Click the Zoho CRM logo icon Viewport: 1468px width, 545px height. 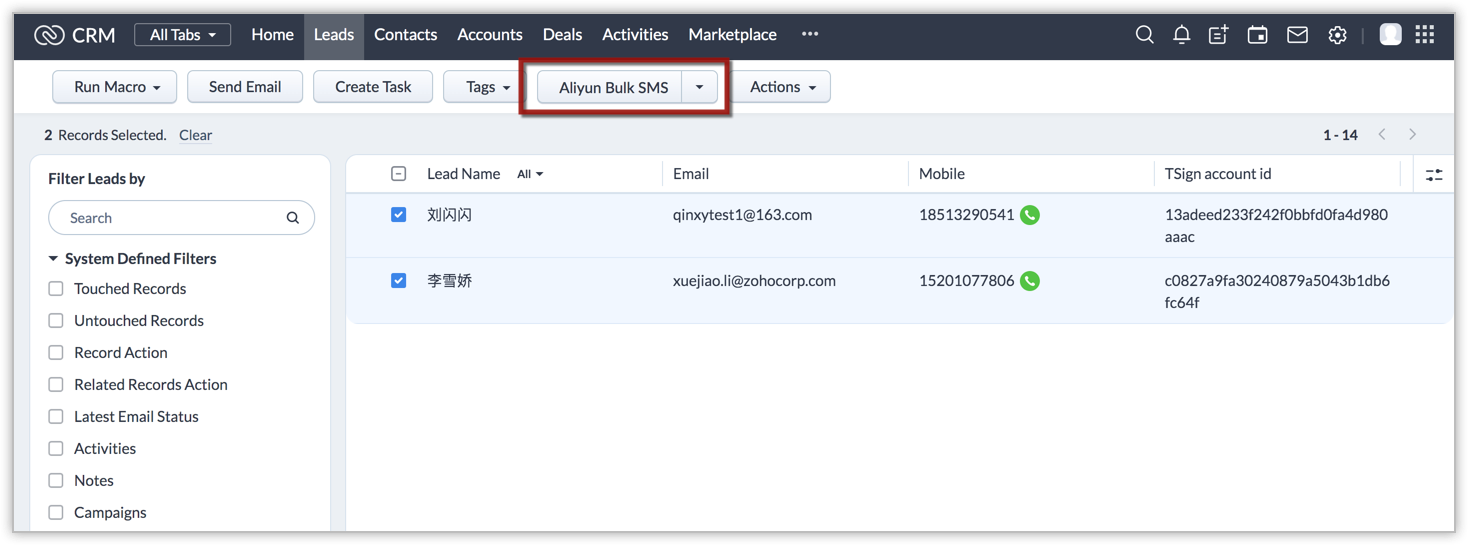[x=49, y=35]
